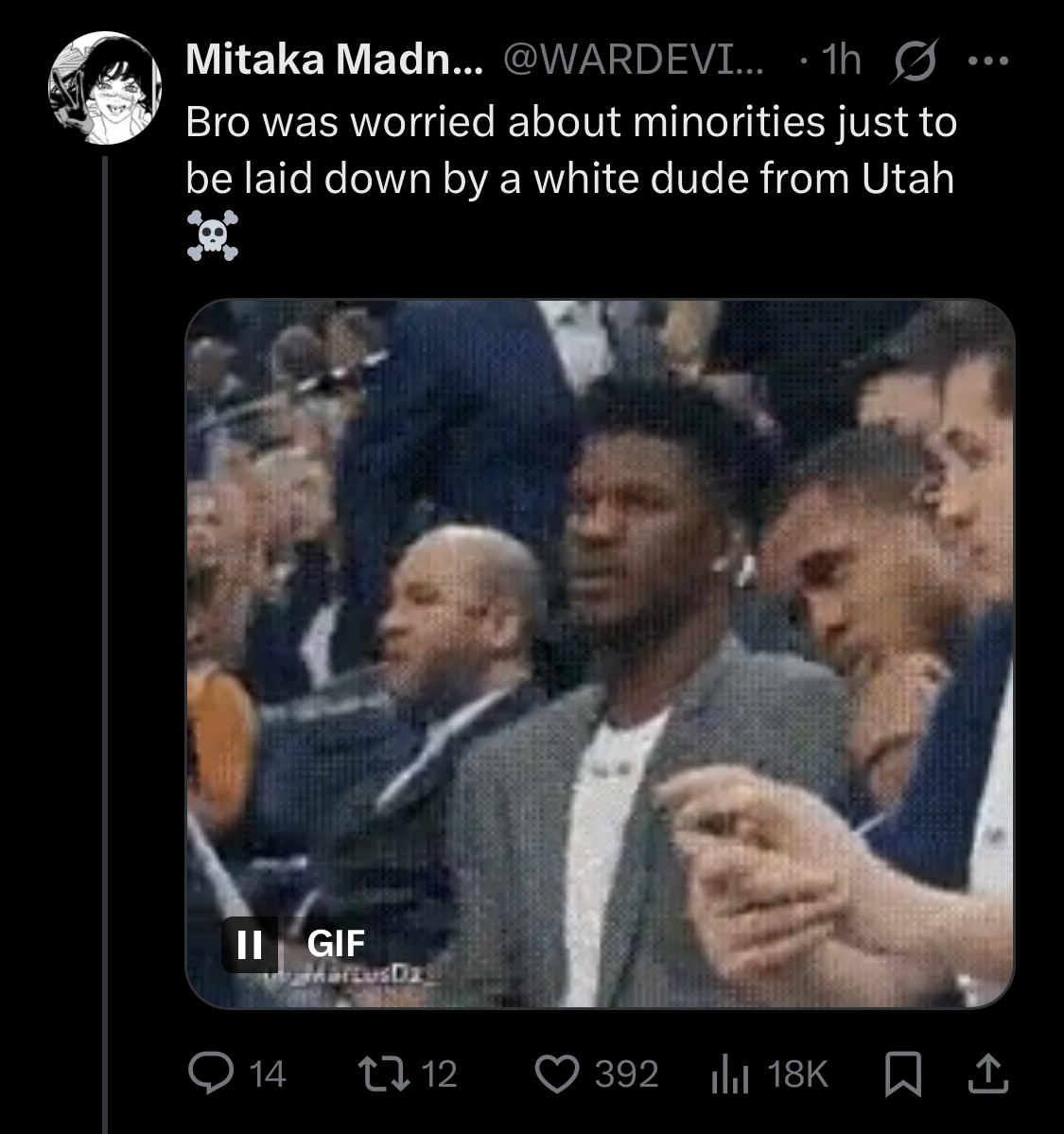
Task: Expand the three-dot more options menu
Action: (x=988, y=61)
